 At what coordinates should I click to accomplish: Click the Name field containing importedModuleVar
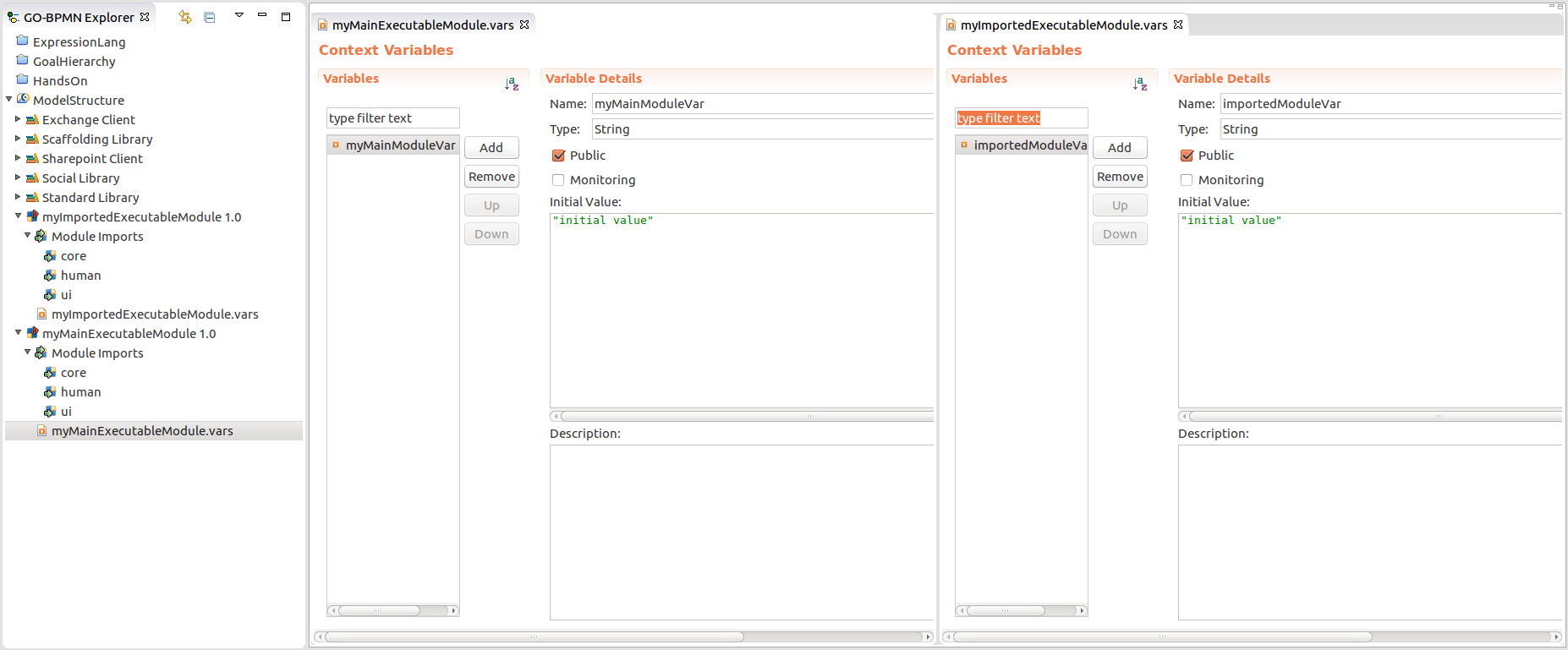pos(1391,104)
